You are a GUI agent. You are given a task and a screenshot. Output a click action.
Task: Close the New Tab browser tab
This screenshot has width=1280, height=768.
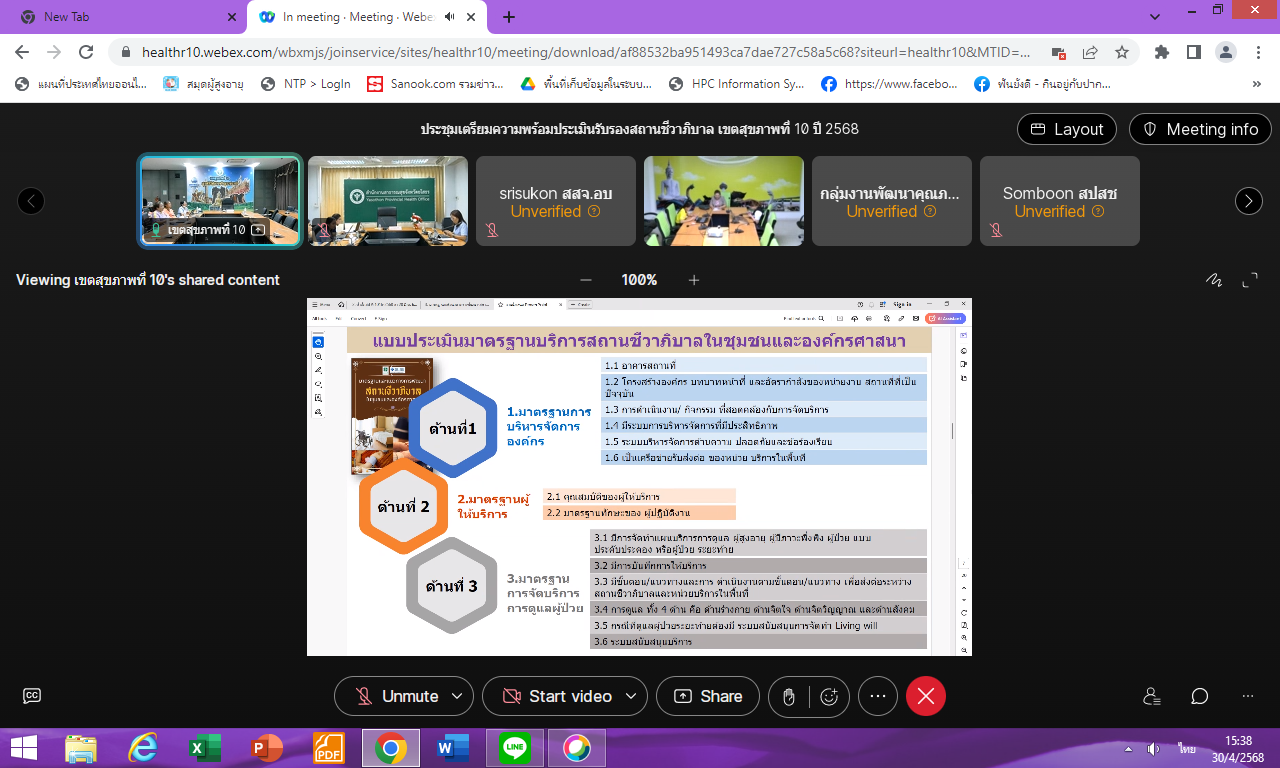click(231, 17)
